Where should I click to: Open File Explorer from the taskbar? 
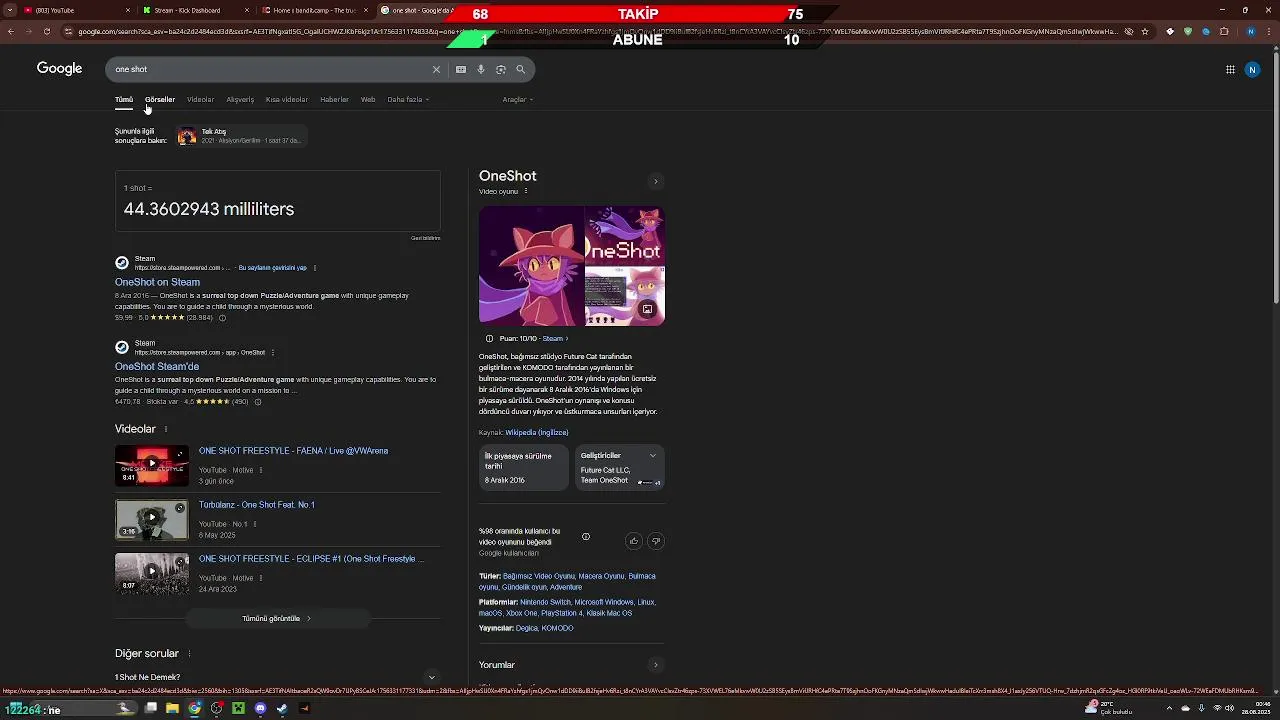pyautogui.click(x=172, y=708)
